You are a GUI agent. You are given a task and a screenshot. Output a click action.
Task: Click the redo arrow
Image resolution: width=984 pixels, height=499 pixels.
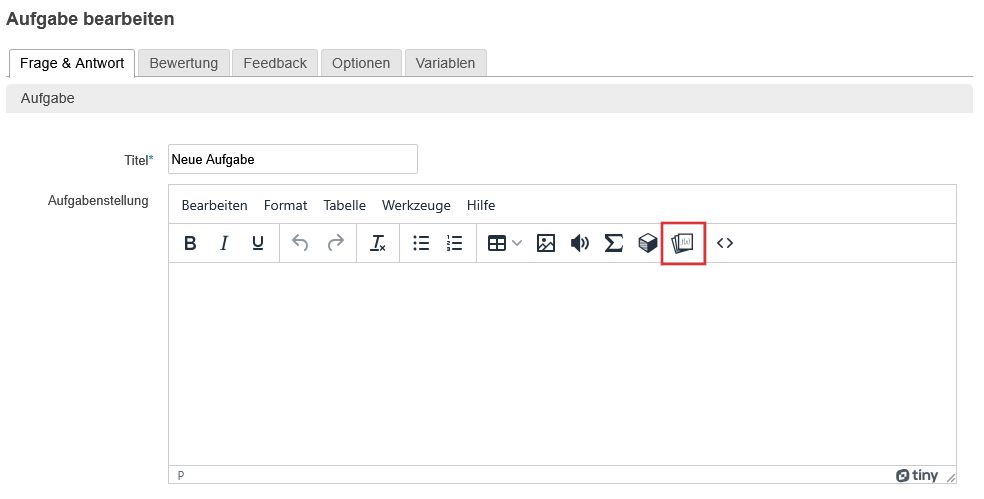[x=335, y=243]
